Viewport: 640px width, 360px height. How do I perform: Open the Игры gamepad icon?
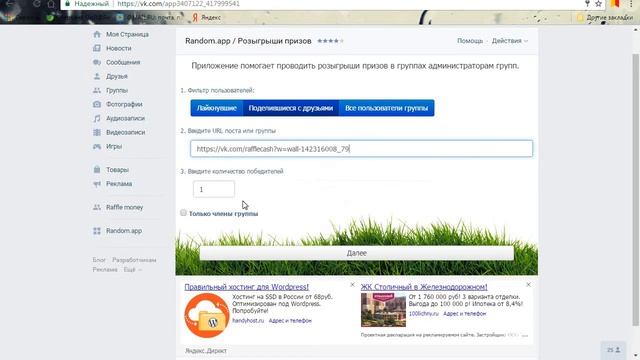[x=97, y=147]
